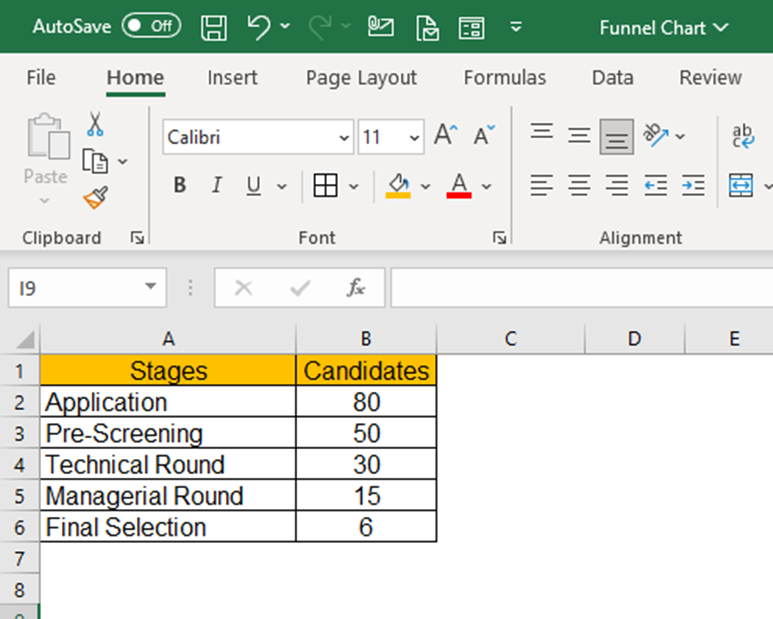Click Middle Align icon
Screen dimensions: 773x619
pos(579,135)
